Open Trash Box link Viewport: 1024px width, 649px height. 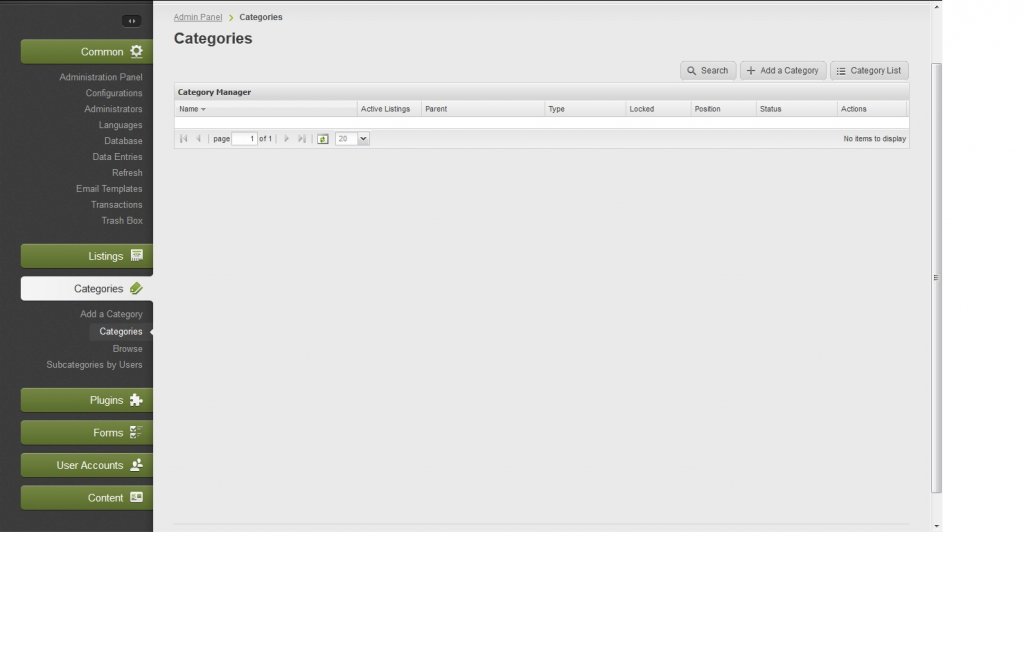121,221
